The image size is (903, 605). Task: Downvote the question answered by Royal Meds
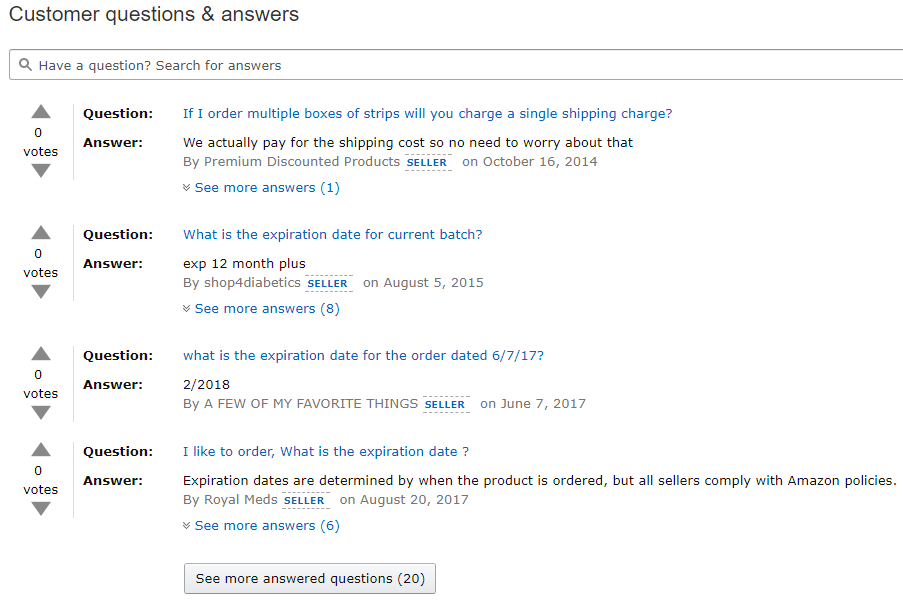click(x=40, y=508)
